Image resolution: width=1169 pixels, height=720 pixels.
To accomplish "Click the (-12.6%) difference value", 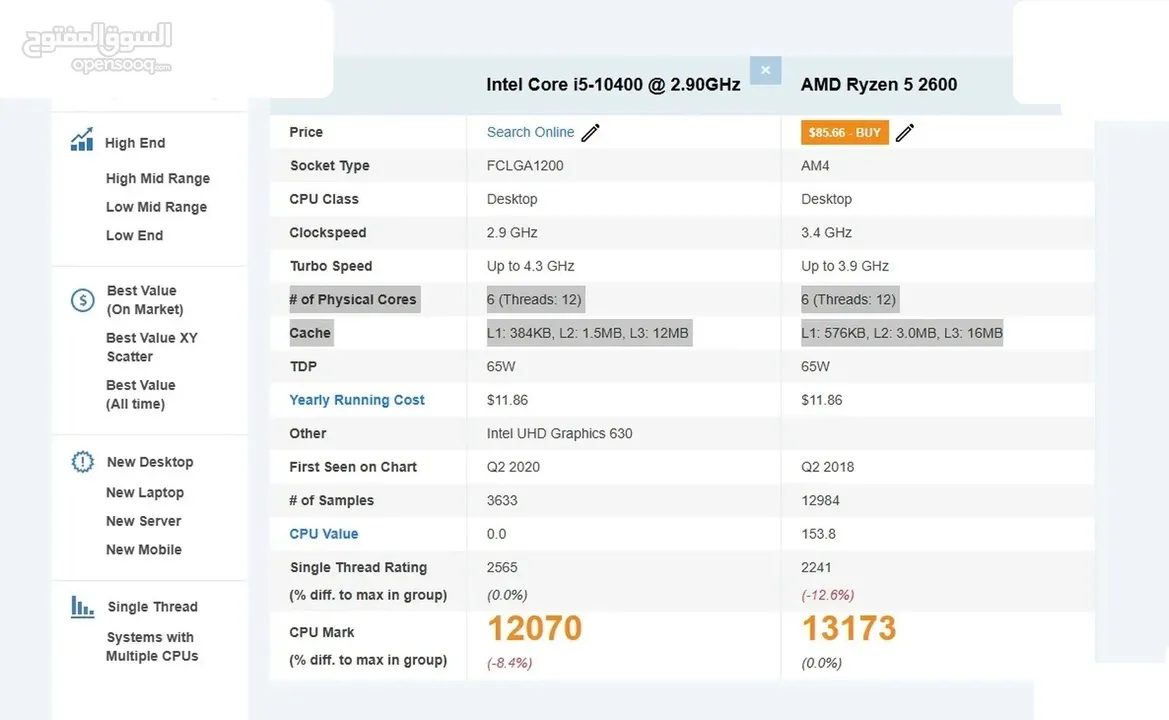I will pos(828,595).
